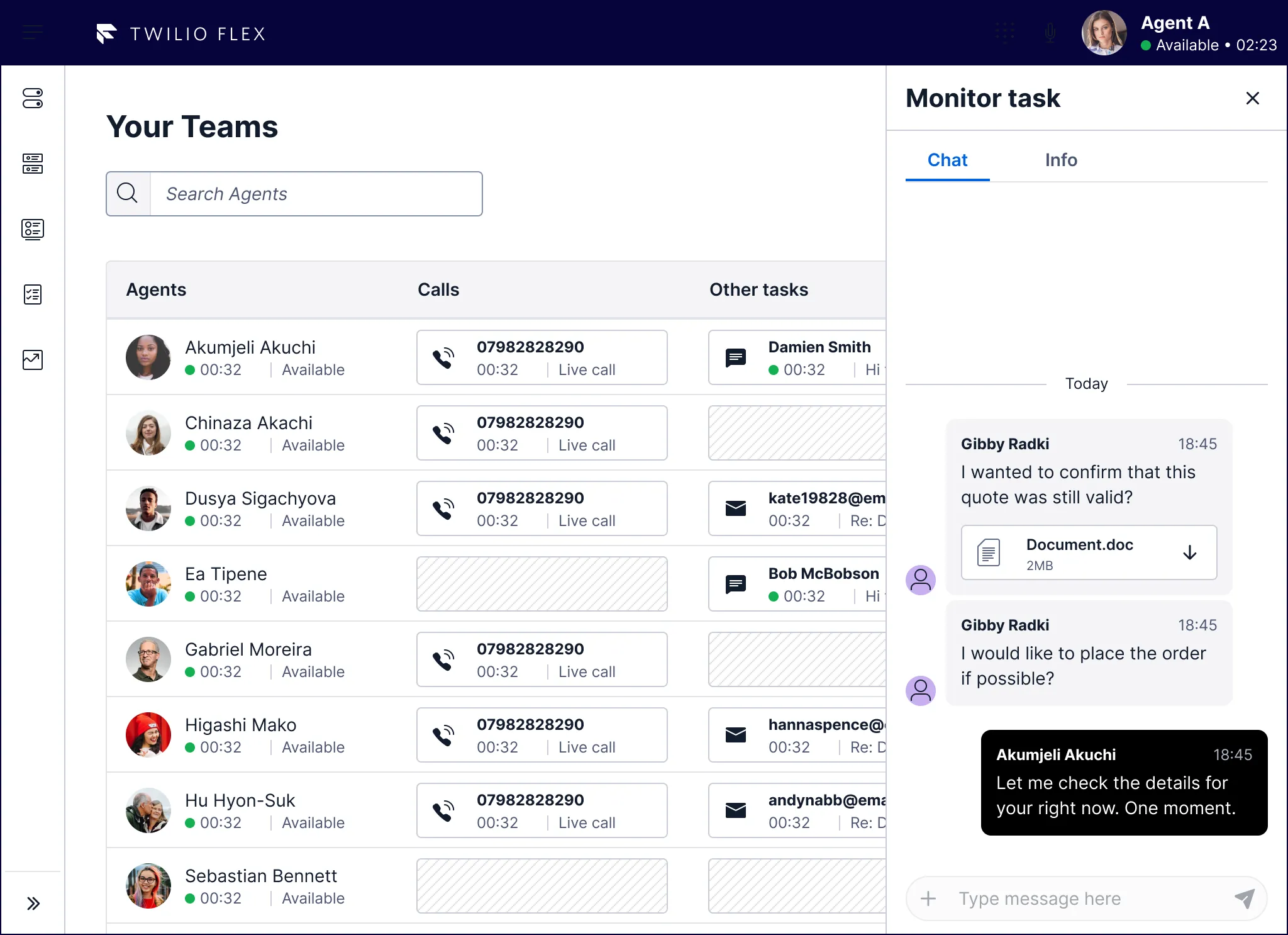
Task: Click the email icon on hannaspence's task
Action: point(735,734)
